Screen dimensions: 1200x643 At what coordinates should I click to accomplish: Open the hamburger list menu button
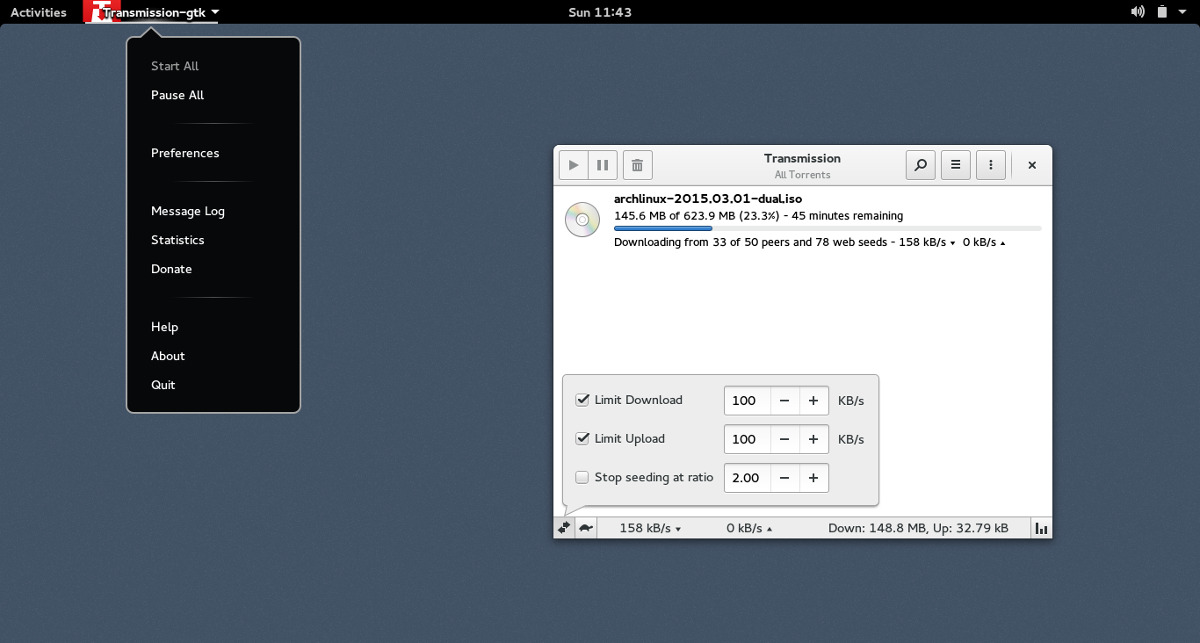tap(956, 165)
